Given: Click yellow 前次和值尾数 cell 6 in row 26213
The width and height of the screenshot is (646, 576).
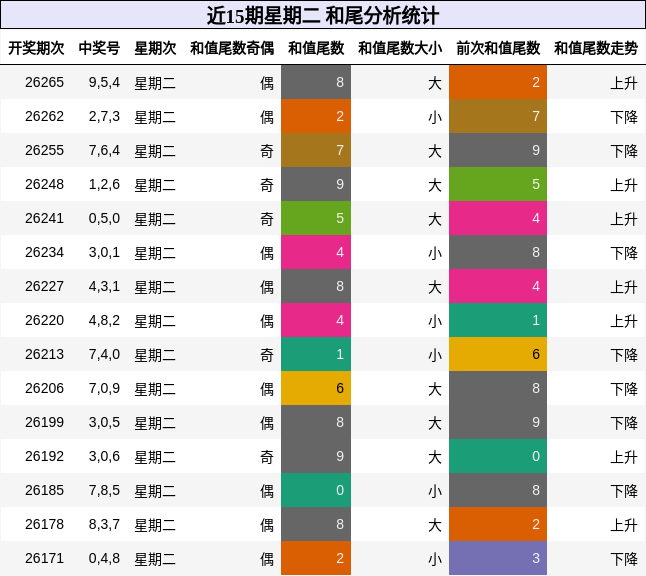Looking at the screenshot, I should point(498,354).
